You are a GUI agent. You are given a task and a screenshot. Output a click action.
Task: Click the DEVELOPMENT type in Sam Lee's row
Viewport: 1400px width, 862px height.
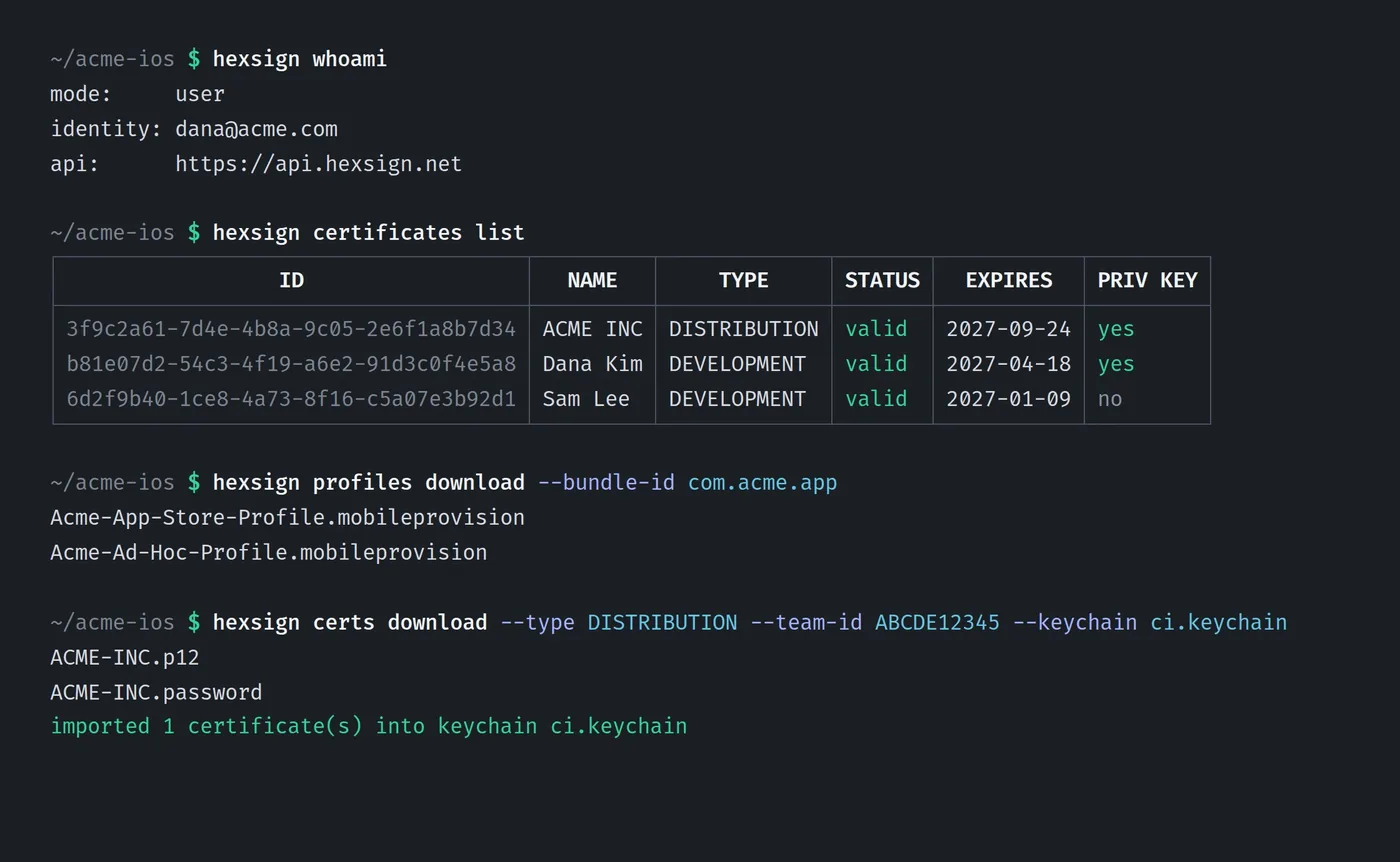coord(737,399)
